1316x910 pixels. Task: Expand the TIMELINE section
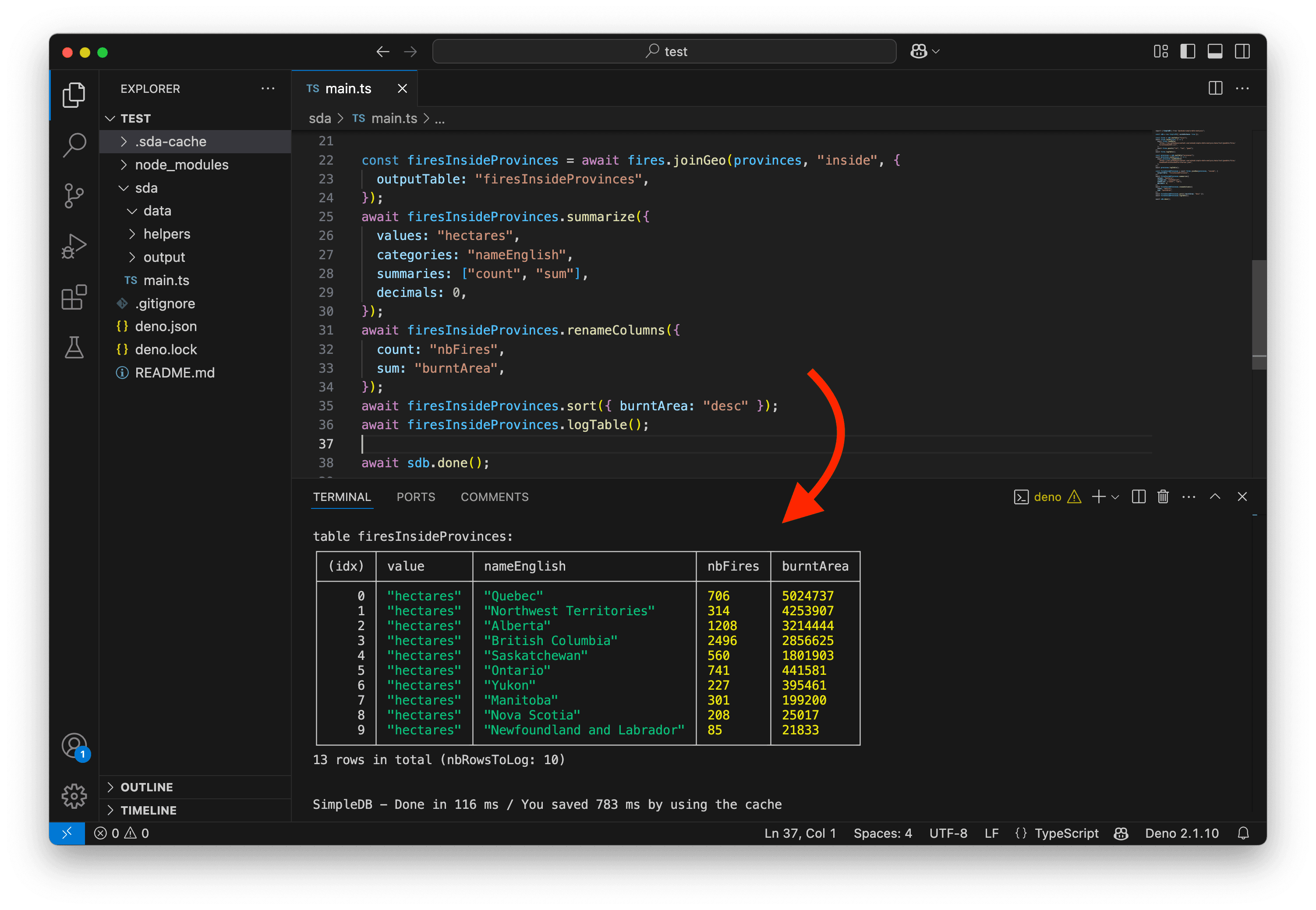[x=195, y=810]
